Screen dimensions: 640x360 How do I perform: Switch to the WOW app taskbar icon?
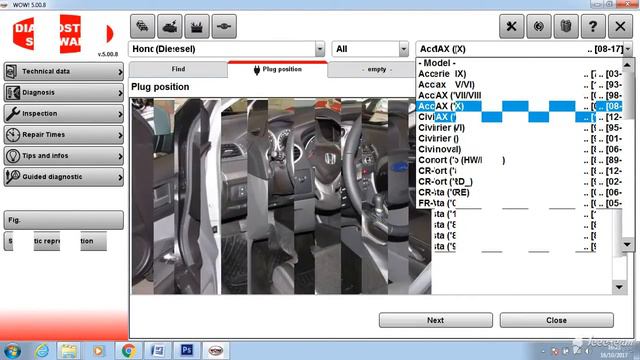pos(216,351)
